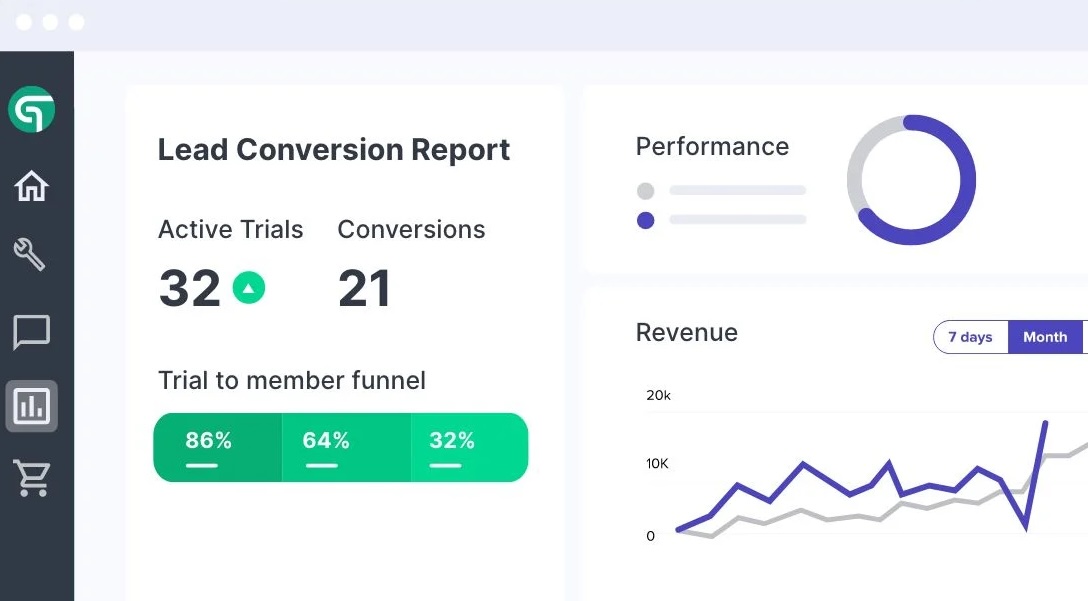This screenshot has width=1088, height=601.
Task: Click the Lead Conversion Report heading
Action: pos(334,150)
